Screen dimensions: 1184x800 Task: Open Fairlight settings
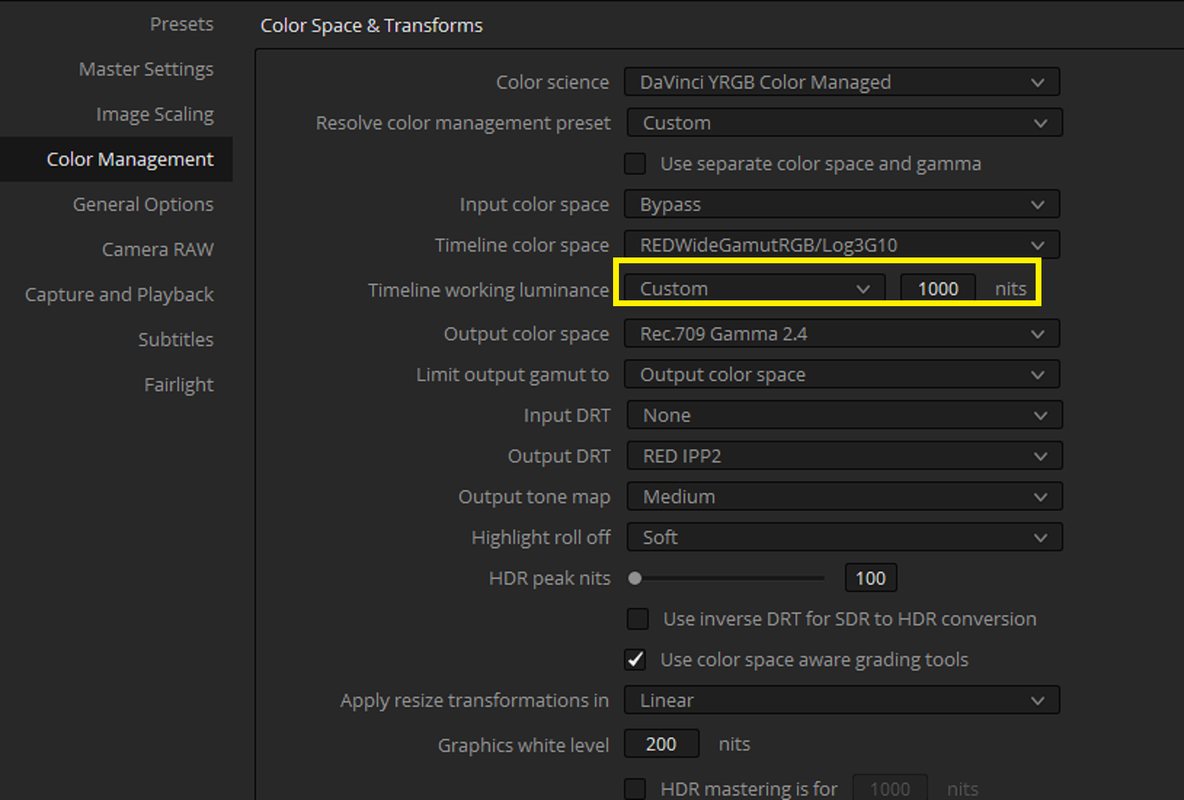click(179, 385)
